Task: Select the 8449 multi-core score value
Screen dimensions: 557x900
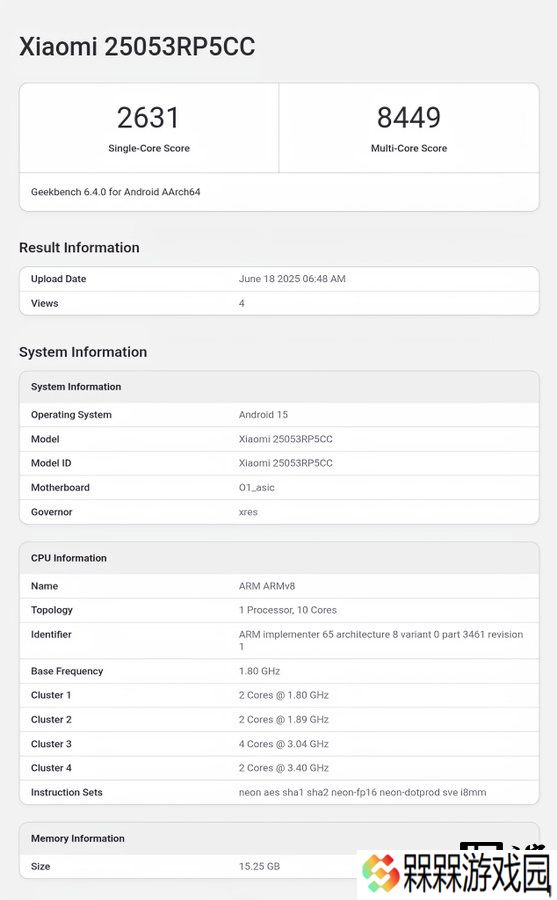Action: 409,118
